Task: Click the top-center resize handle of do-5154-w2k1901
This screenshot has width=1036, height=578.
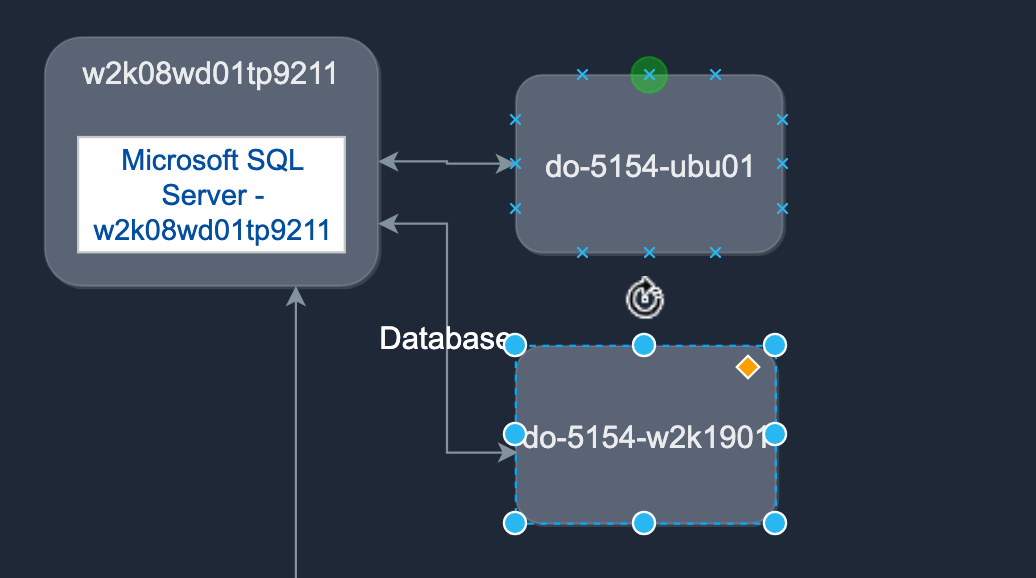Action: coord(644,344)
